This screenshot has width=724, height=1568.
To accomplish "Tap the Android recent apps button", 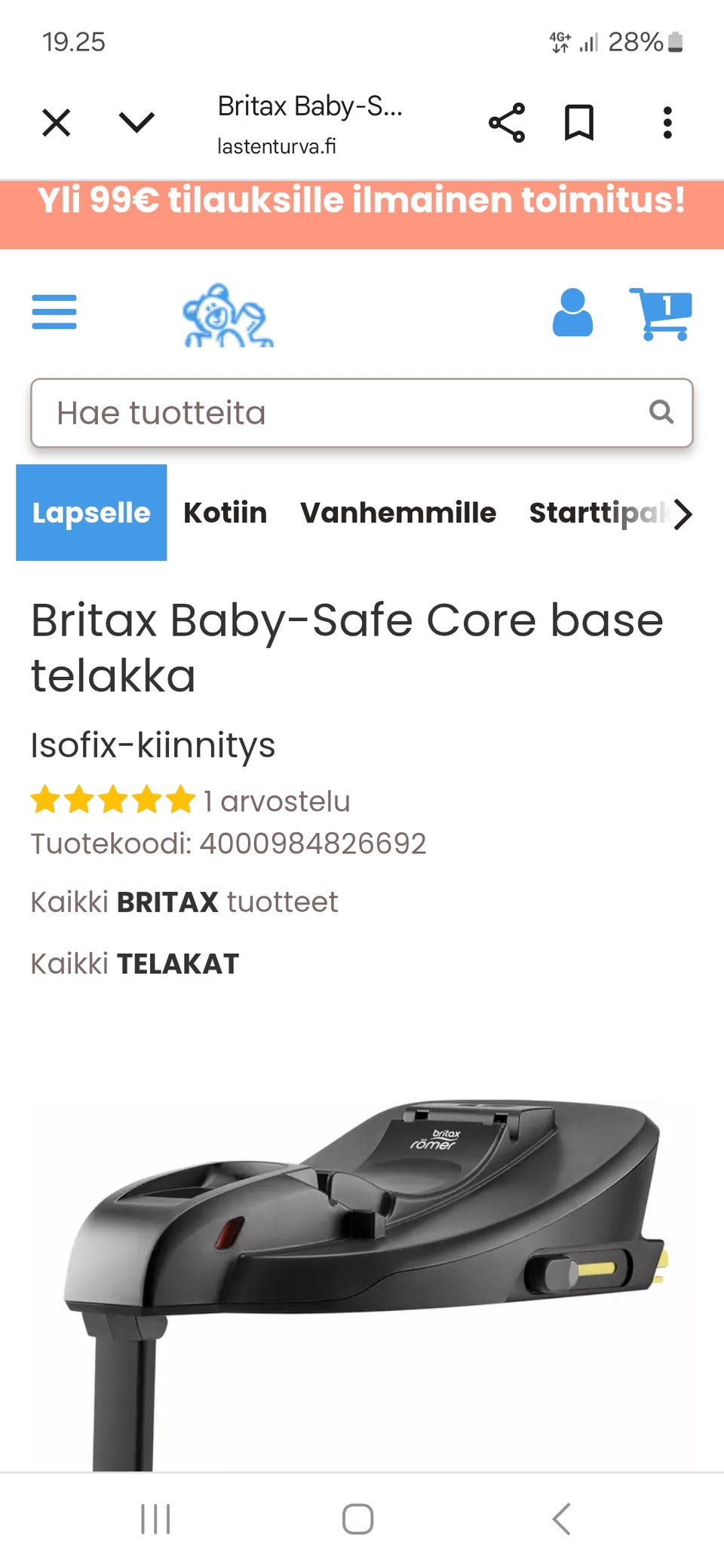I will (x=156, y=1519).
